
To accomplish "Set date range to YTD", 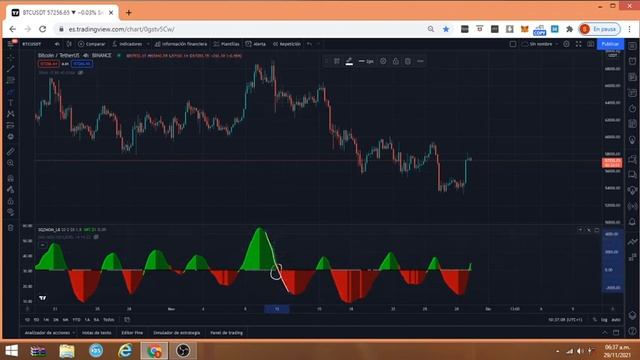I will (x=76, y=320).
